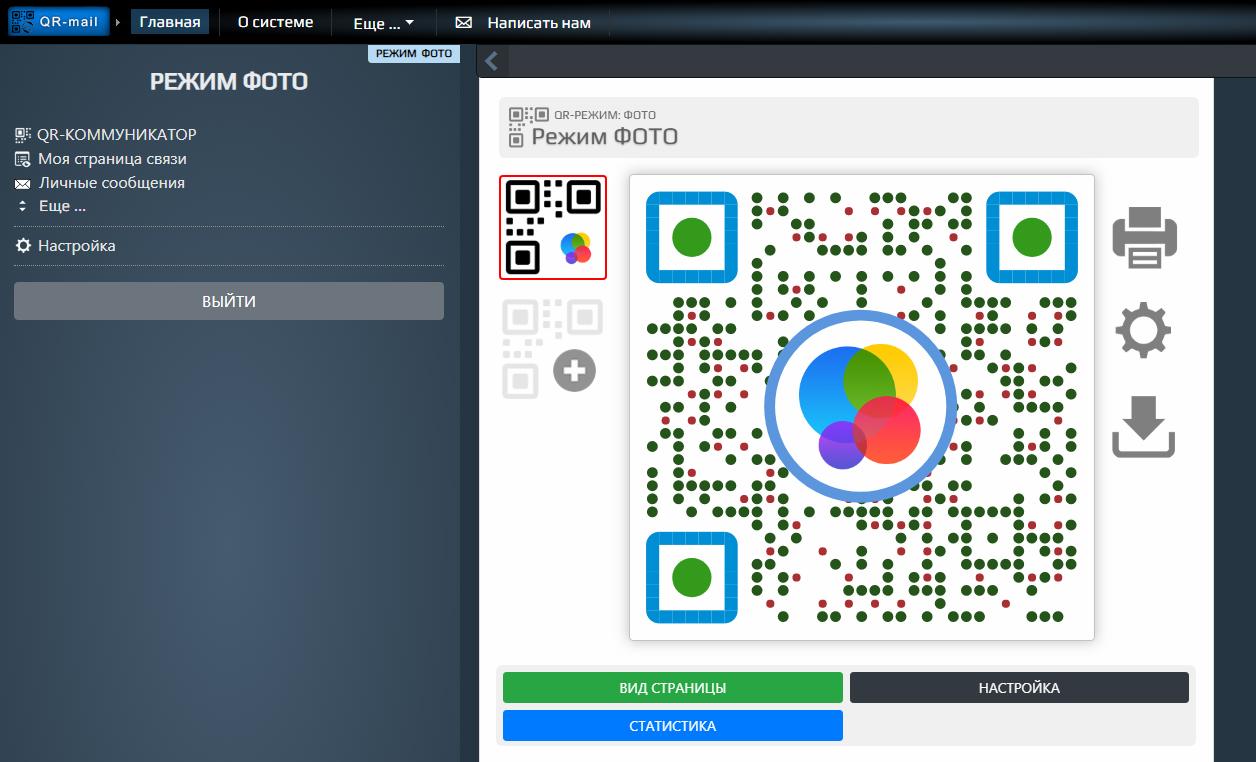Open Моя страница связи
This screenshot has width=1256, height=762.
[x=112, y=158]
